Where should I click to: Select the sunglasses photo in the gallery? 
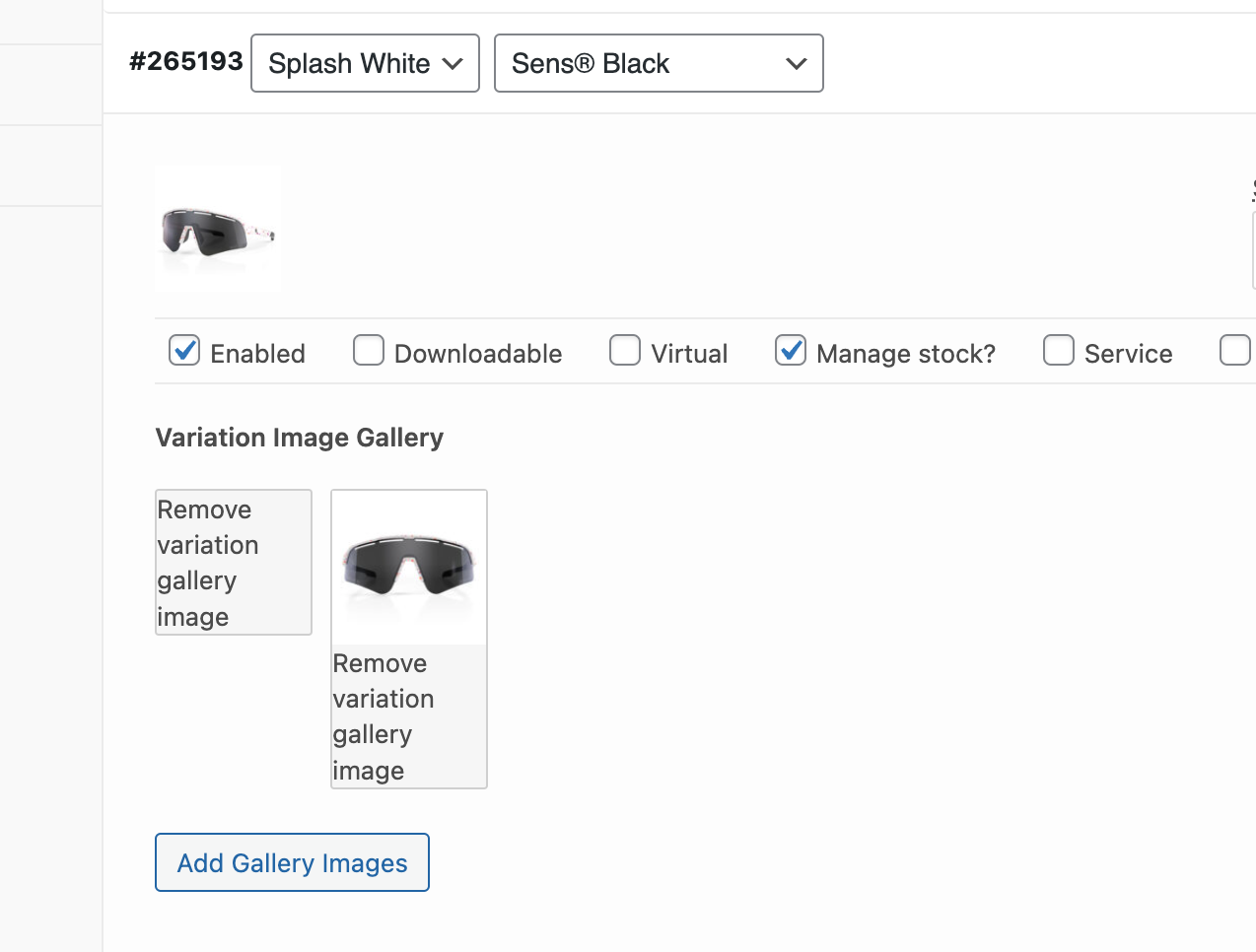pos(409,568)
